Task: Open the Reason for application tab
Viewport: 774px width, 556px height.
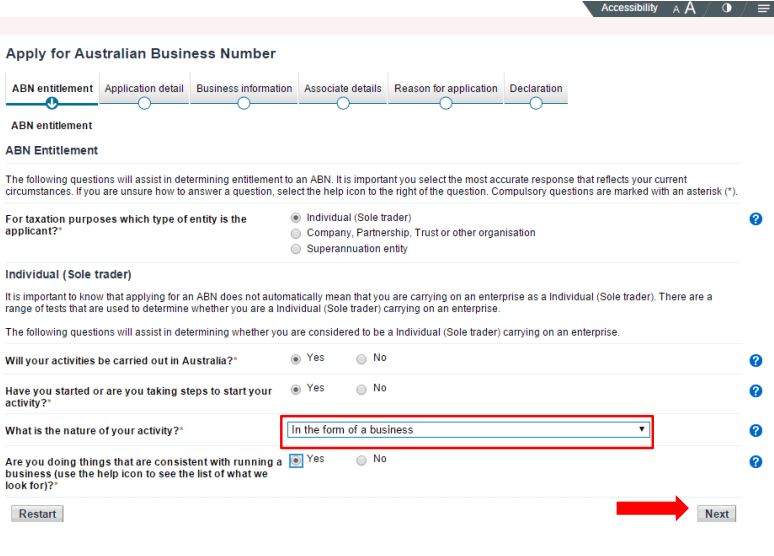Action: tap(445, 89)
